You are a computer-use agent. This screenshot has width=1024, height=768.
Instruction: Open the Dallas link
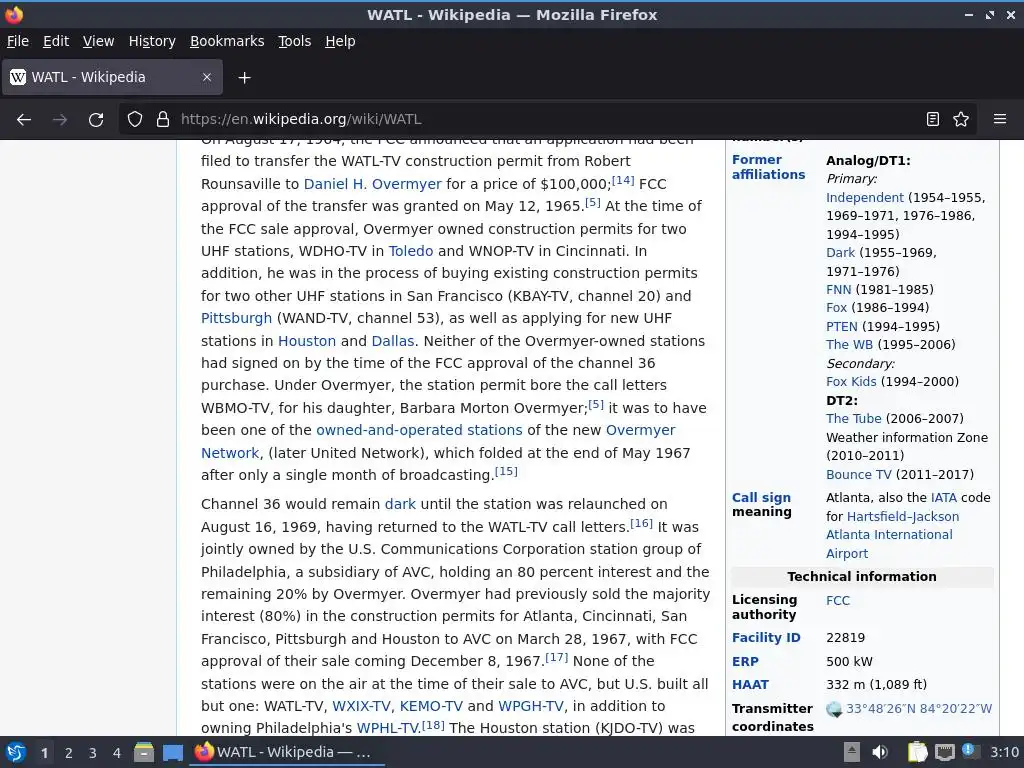point(392,341)
